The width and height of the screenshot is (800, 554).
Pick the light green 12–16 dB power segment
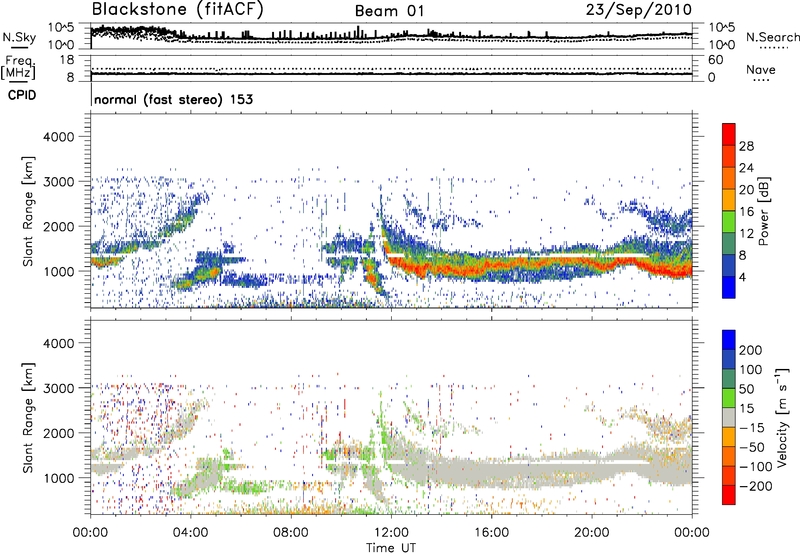coord(729,222)
